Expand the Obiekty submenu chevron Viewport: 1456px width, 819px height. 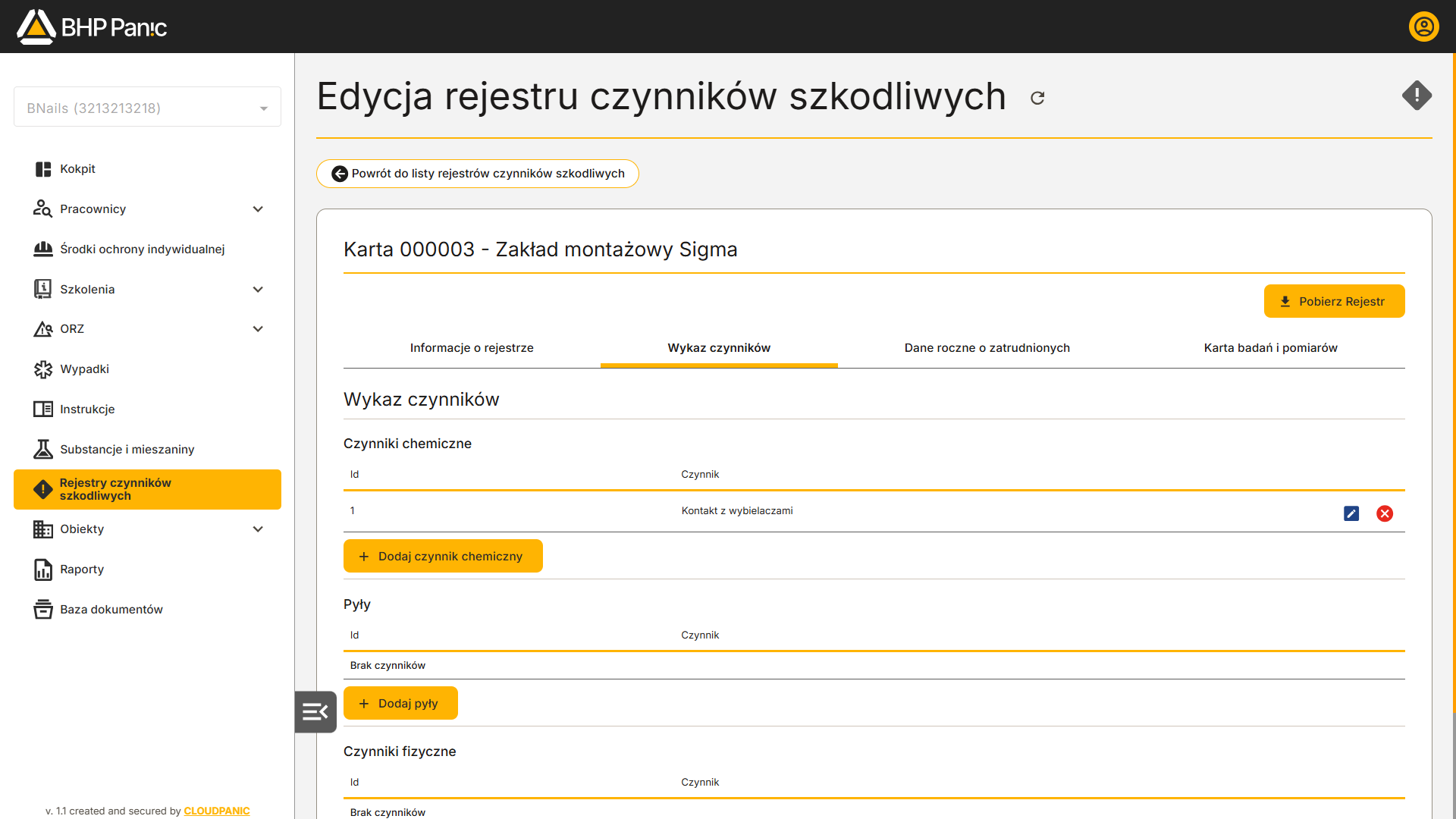258,529
